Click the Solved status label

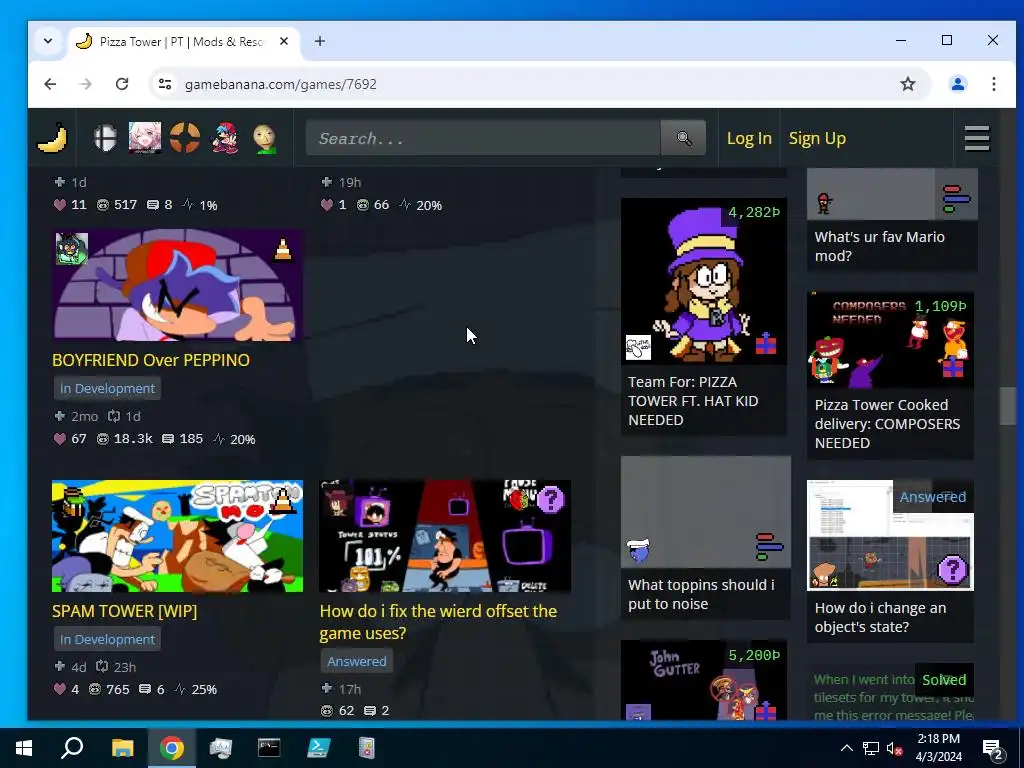[944, 680]
